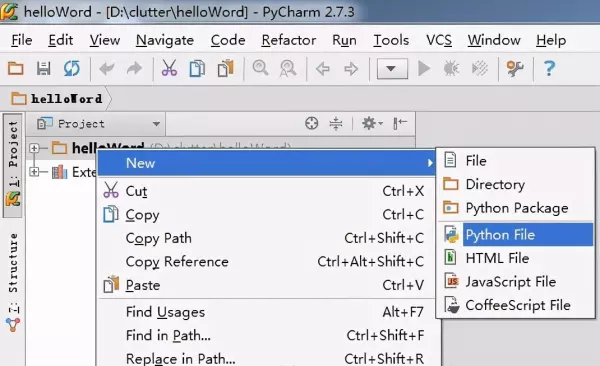The image size is (600, 366).
Task: Expand the helloWord project tree node
Action: click(x=34, y=148)
